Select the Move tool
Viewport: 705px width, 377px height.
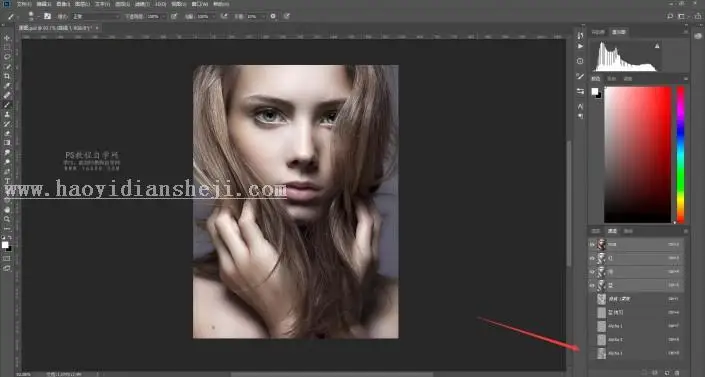coord(7,38)
